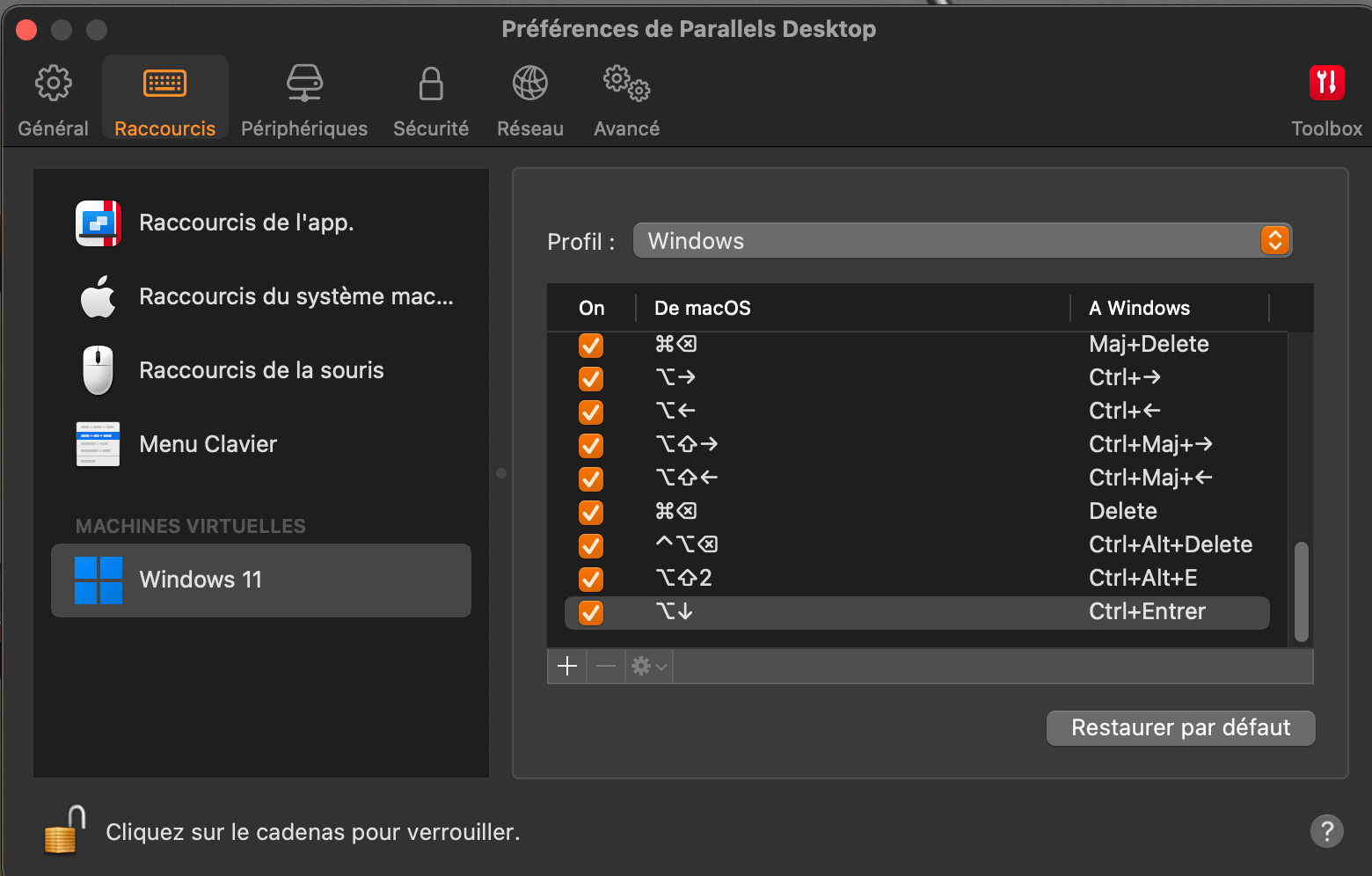Viewport: 1372px width, 876px height.
Task: Uncheck the Ctrl+Entrer shortcut checkbox
Action: tap(591, 612)
